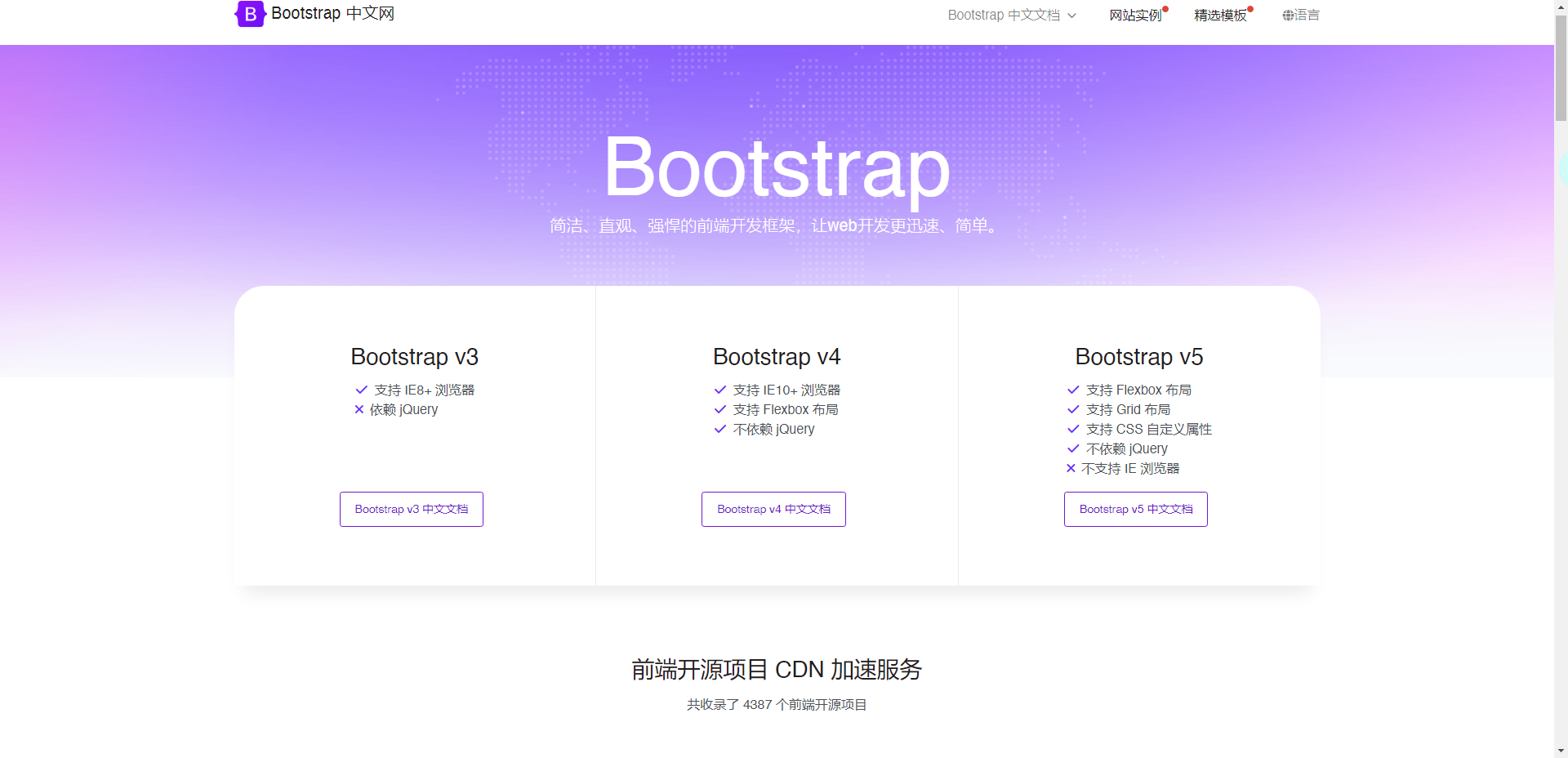
Task: Click the chevron next to Bootstrap 中文文档
Action: (1071, 16)
